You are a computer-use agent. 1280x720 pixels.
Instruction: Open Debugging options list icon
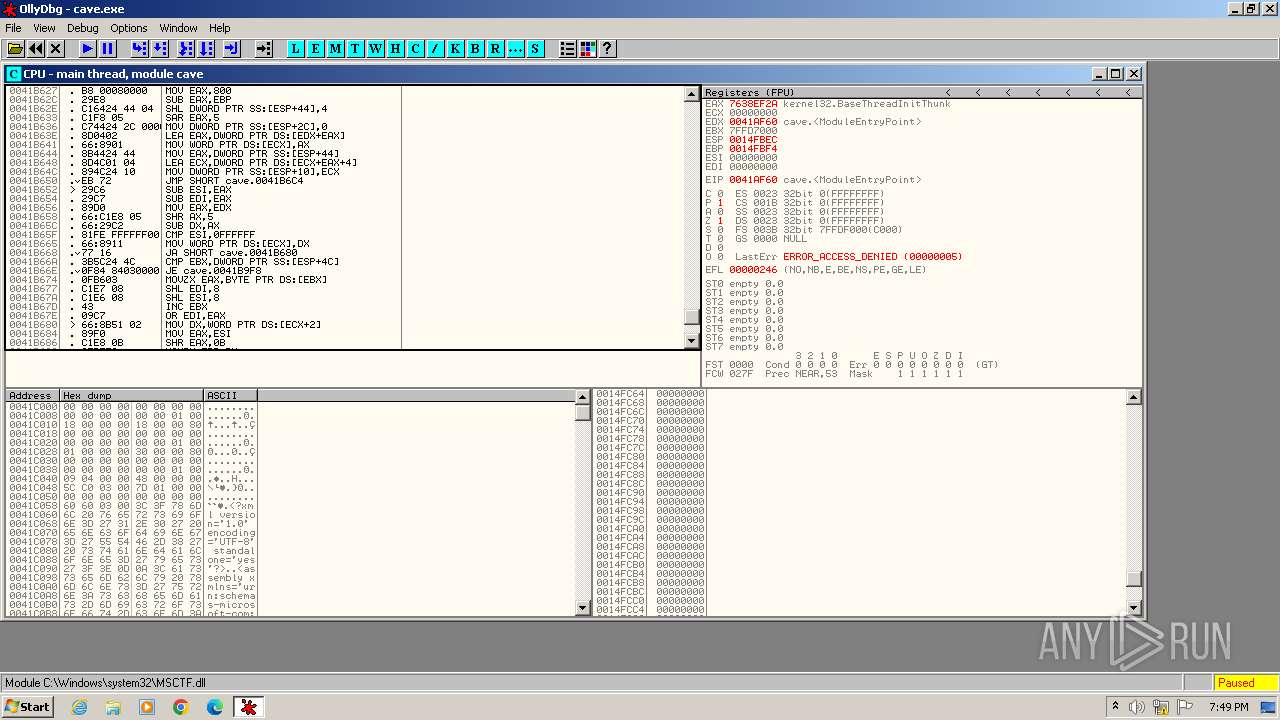[568, 48]
